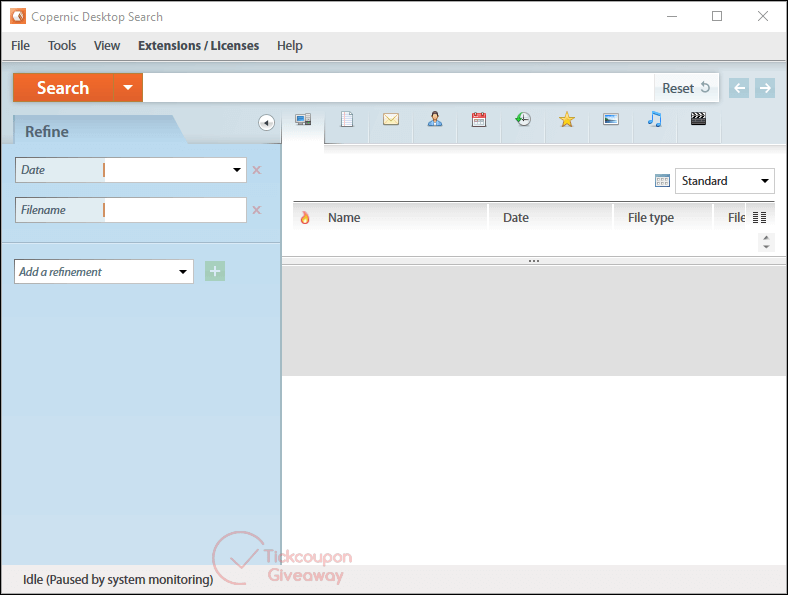The image size is (788, 595).
Task: Select the Pictures category icon
Action: pos(611,119)
